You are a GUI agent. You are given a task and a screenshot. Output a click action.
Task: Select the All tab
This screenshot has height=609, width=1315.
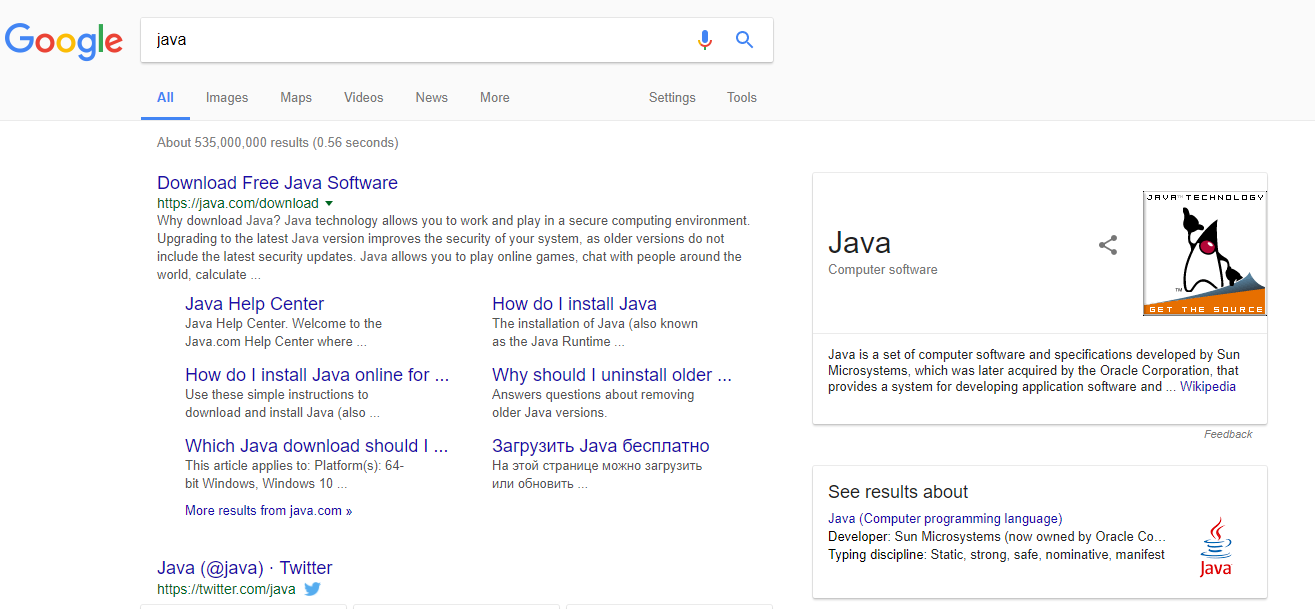pyautogui.click(x=165, y=98)
